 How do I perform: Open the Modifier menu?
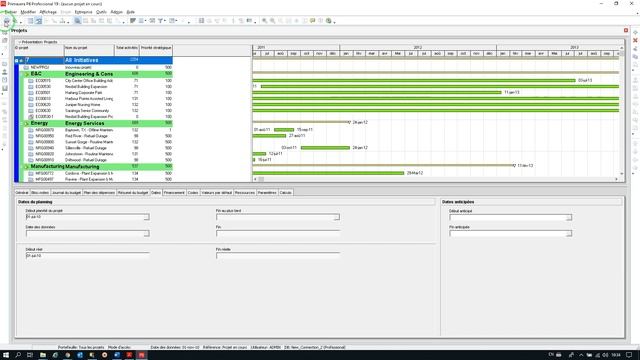(x=28, y=12)
